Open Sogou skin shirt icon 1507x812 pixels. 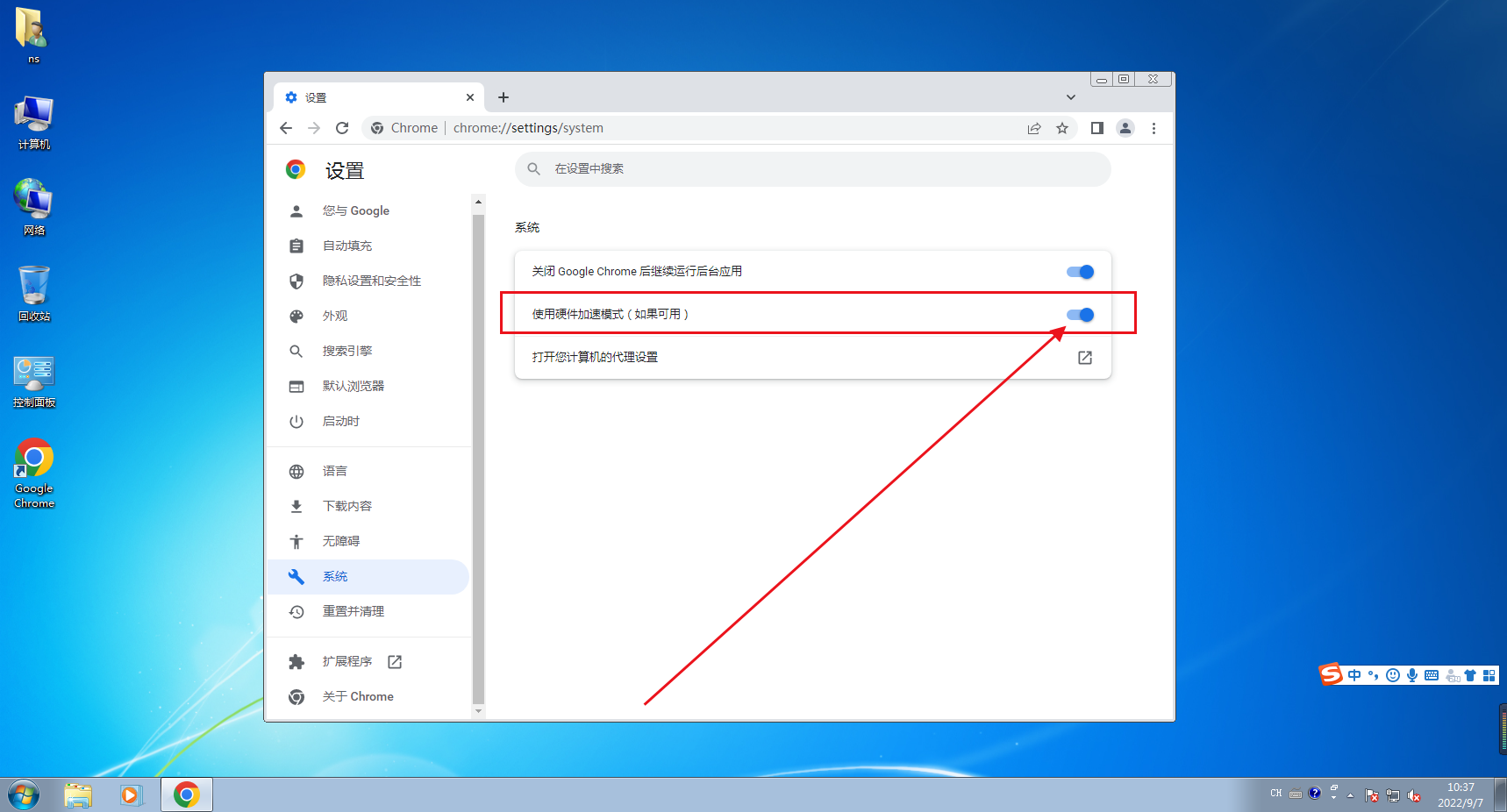(x=1470, y=675)
